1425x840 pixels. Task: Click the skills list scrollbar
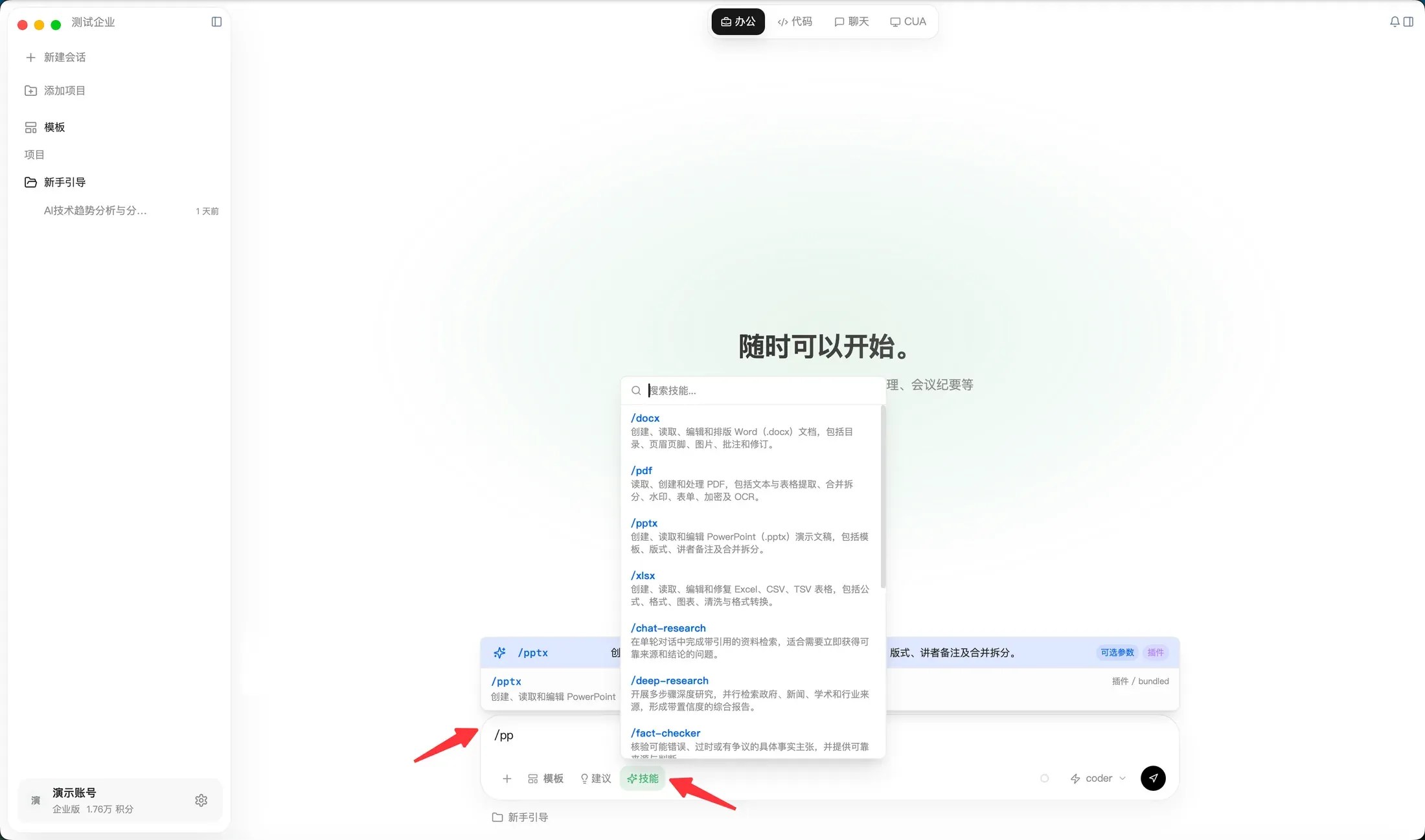pos(883,497)
